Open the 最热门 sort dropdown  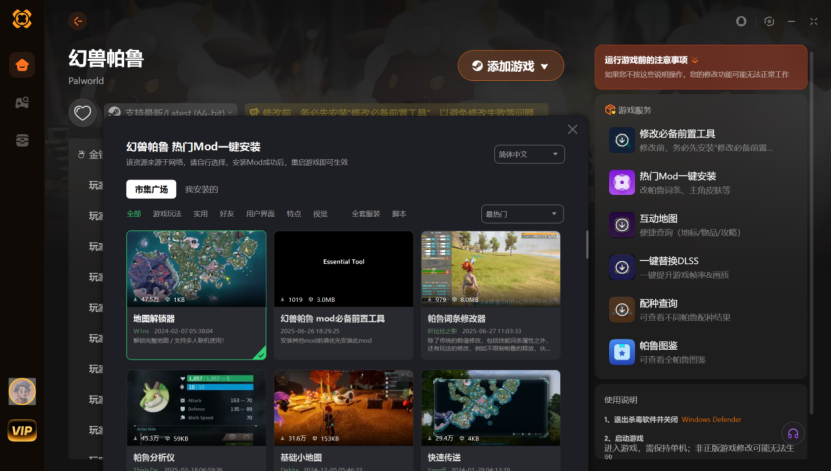click(522, 214)
